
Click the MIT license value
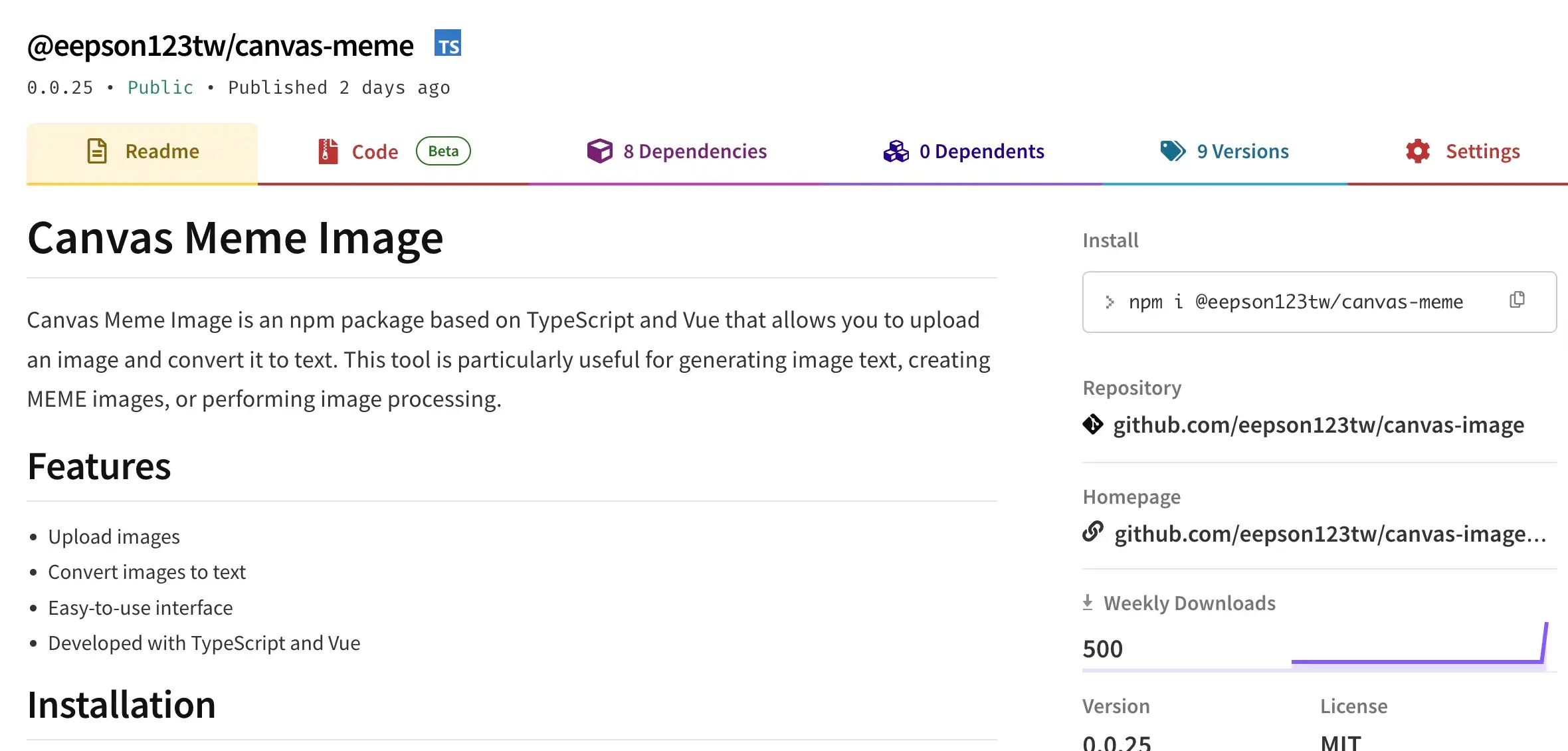click(x=1341, y=742)
